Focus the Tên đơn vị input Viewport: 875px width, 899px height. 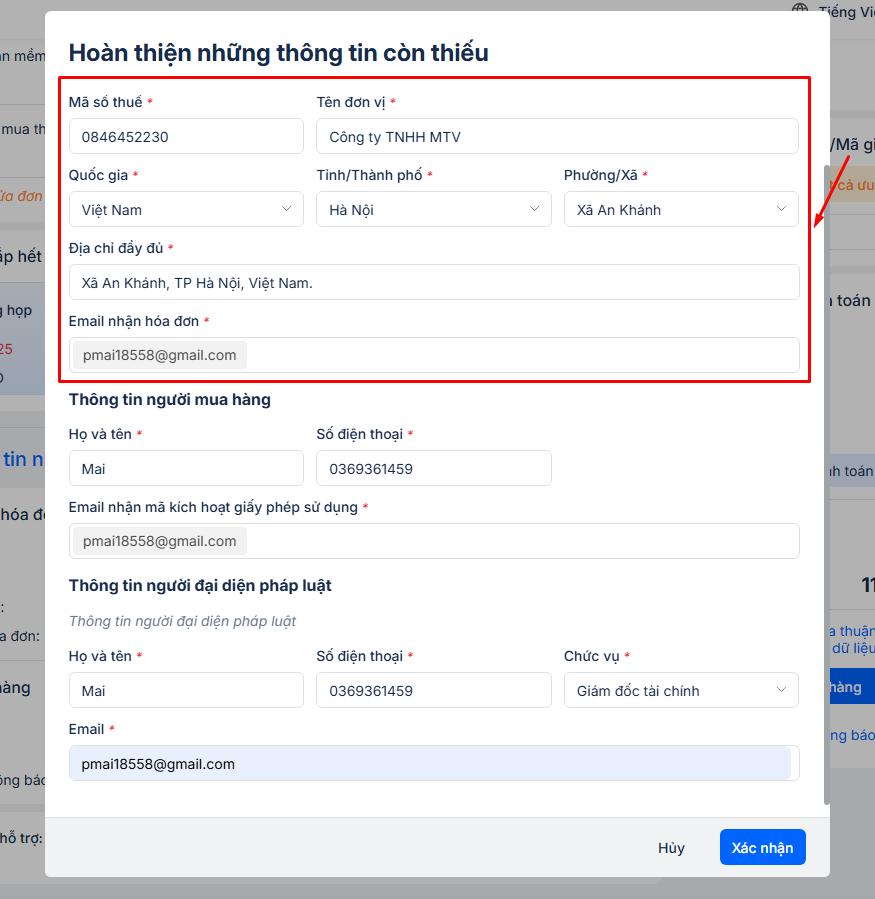[557, 137]
